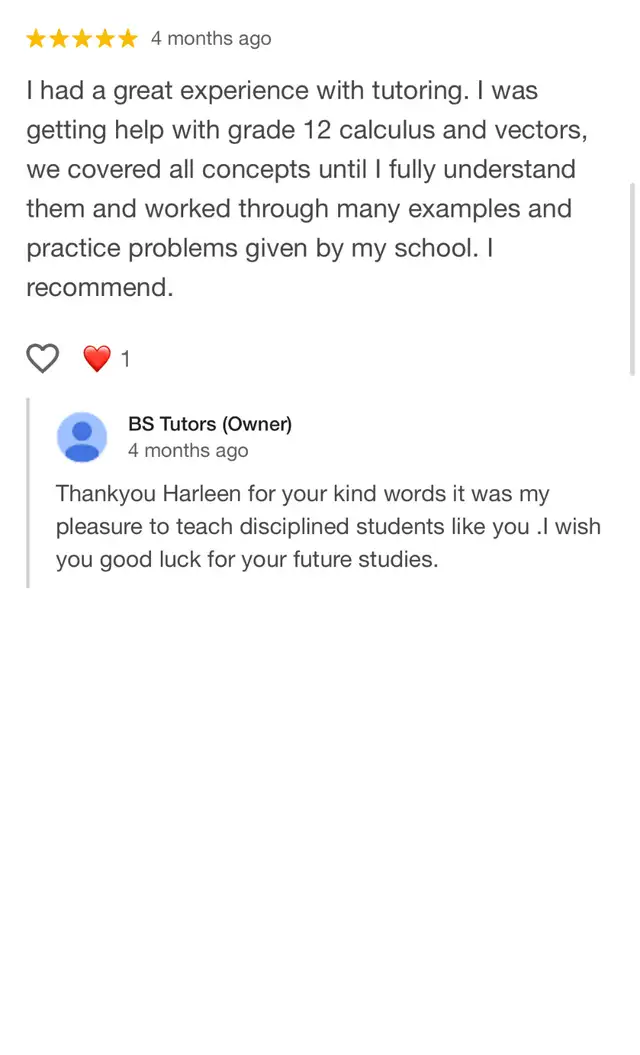The height and width of the screenshot is (1055, 640).
Task: Click the vertical scrollbar on the right edge
Action: [x=632, y=278]
